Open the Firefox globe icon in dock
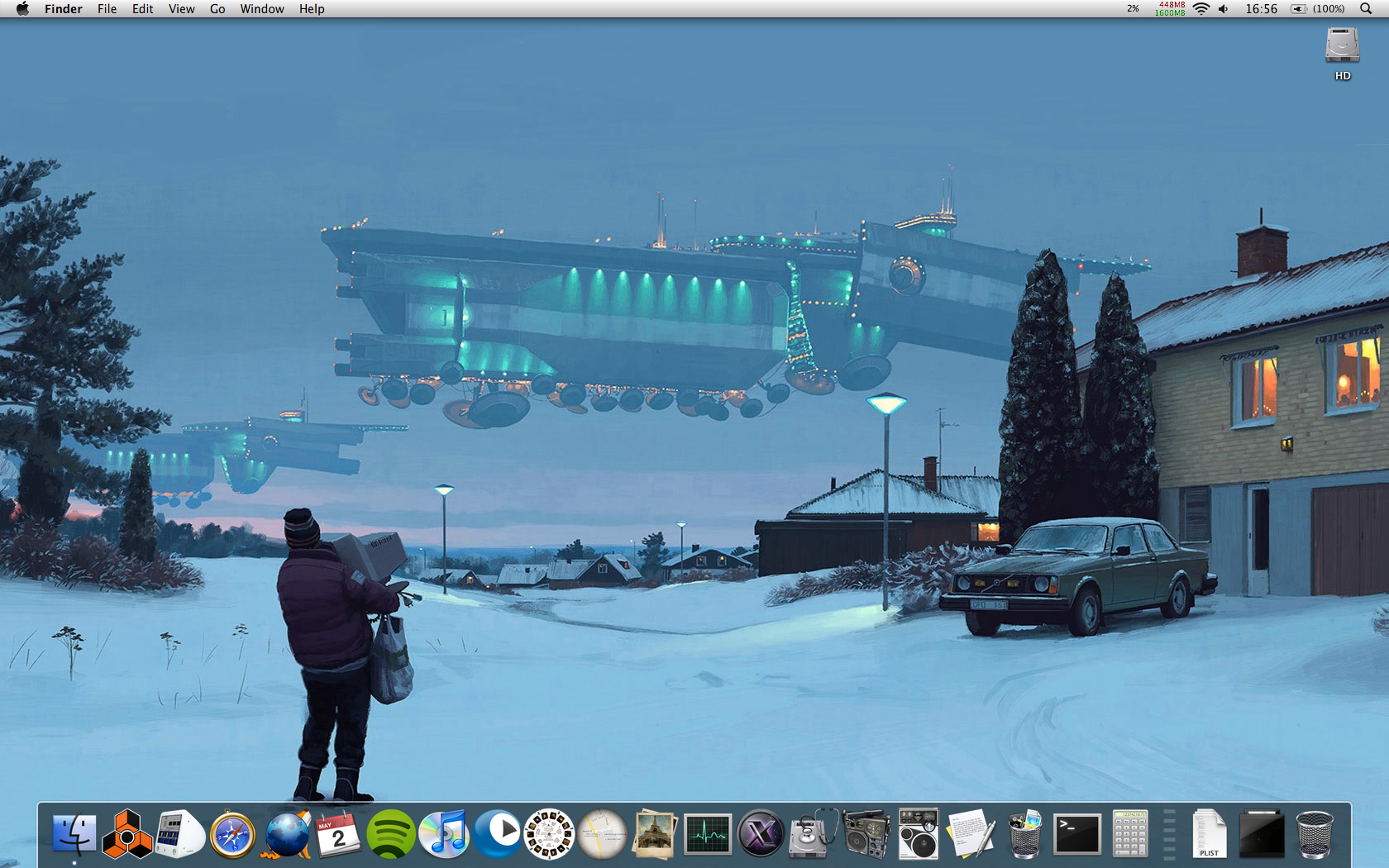Image resolution: width=1389 pixels, height=868 pixels. [286, 834]
